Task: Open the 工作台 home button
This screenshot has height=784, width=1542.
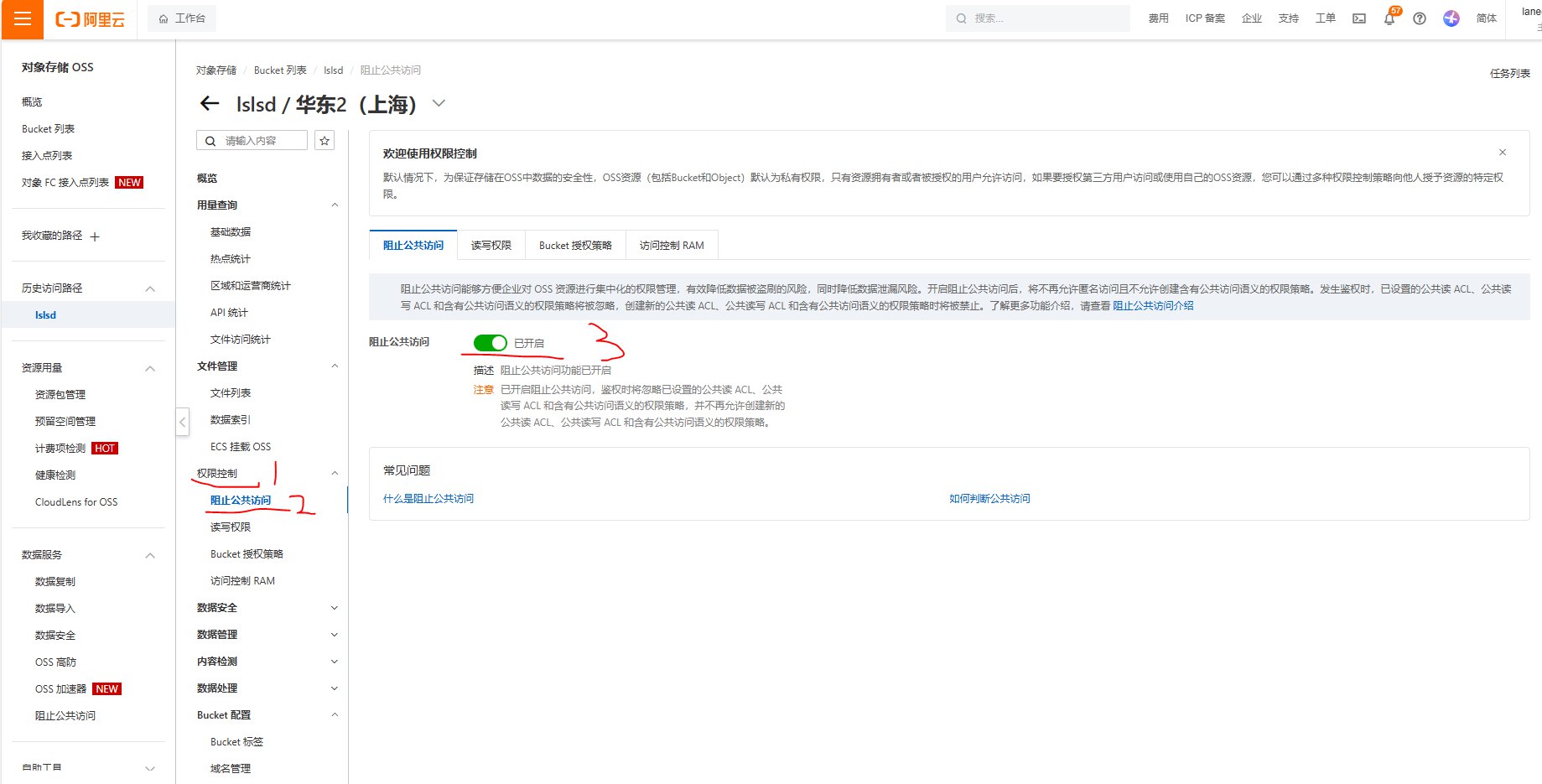Action: click(x=182, y=18)
